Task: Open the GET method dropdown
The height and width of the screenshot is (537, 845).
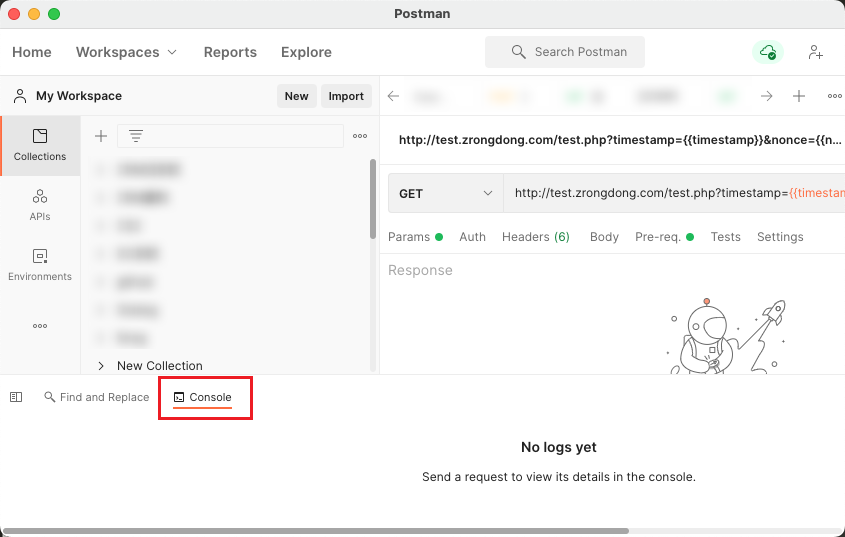Action: coord(446,193)
